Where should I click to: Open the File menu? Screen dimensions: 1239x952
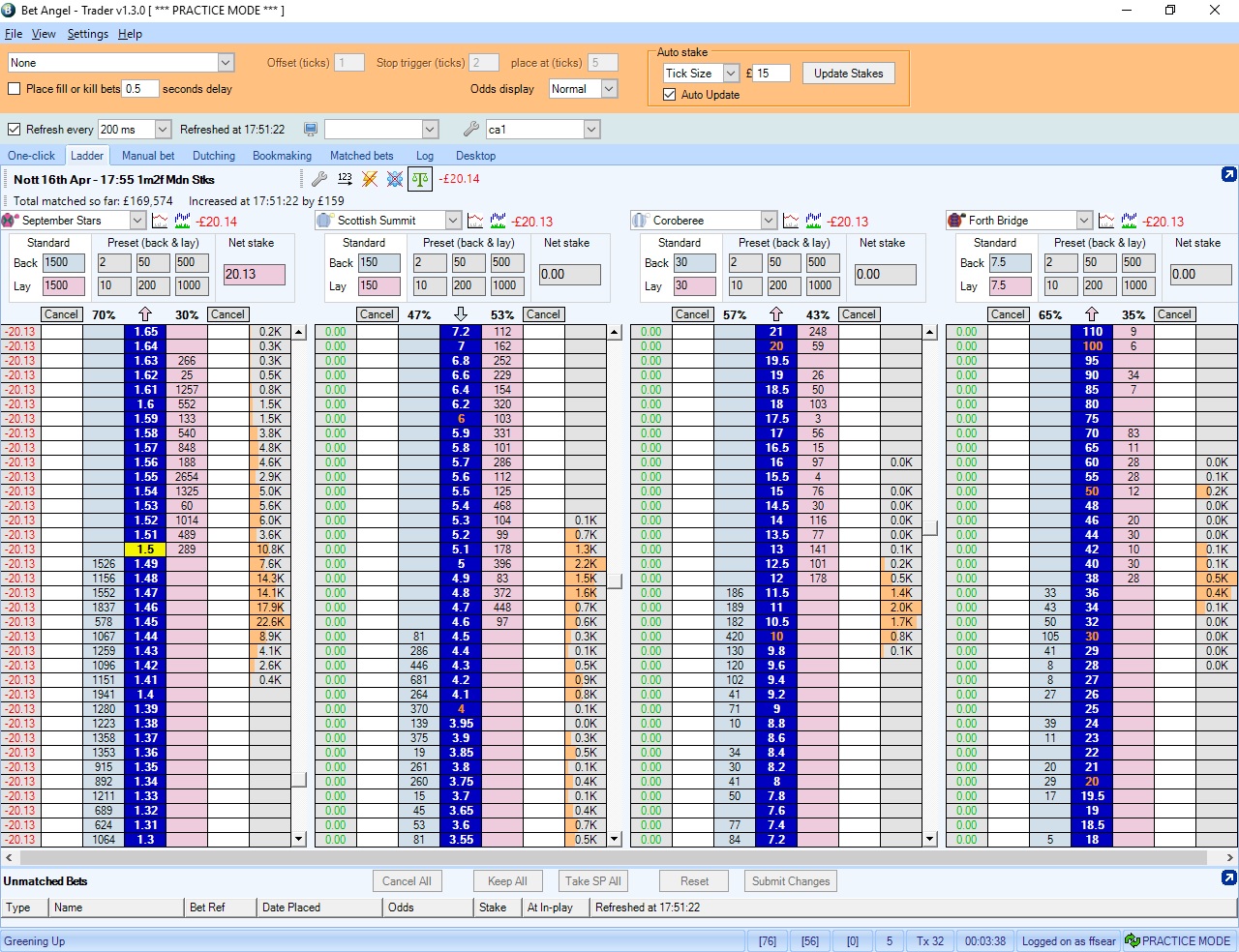(14, 34)
